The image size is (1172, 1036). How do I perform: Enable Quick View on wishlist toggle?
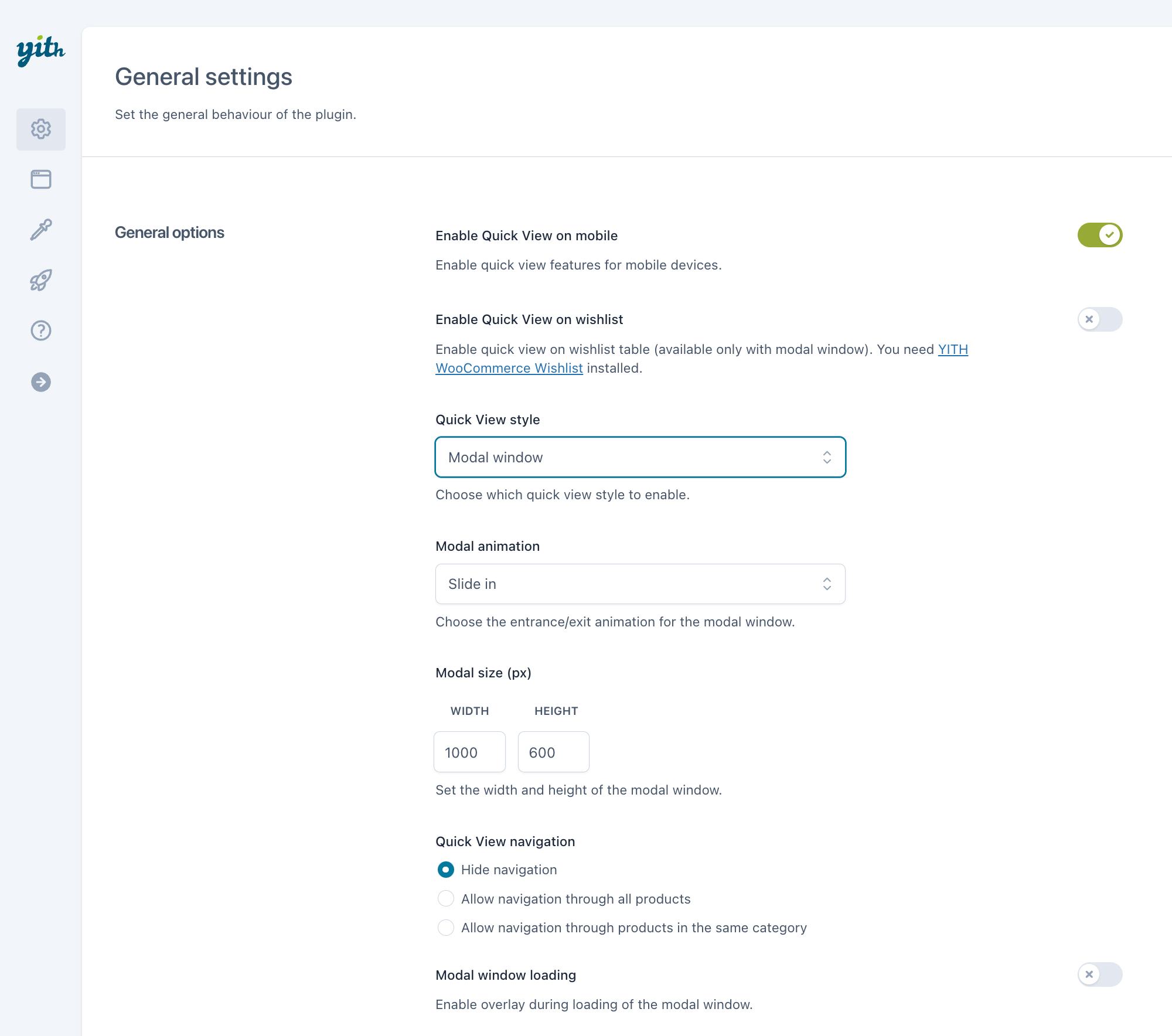pos(1099,319)
